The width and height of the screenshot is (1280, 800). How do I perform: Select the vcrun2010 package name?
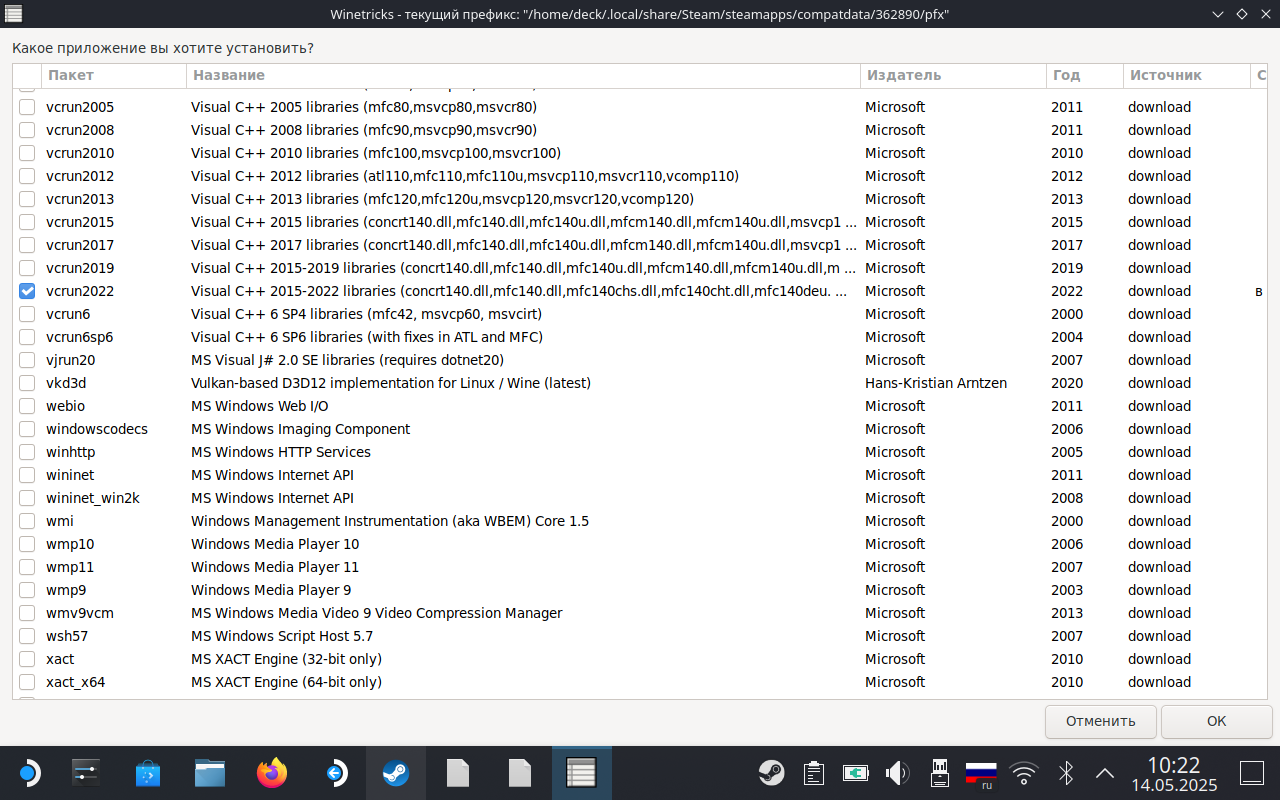[80, 153]
